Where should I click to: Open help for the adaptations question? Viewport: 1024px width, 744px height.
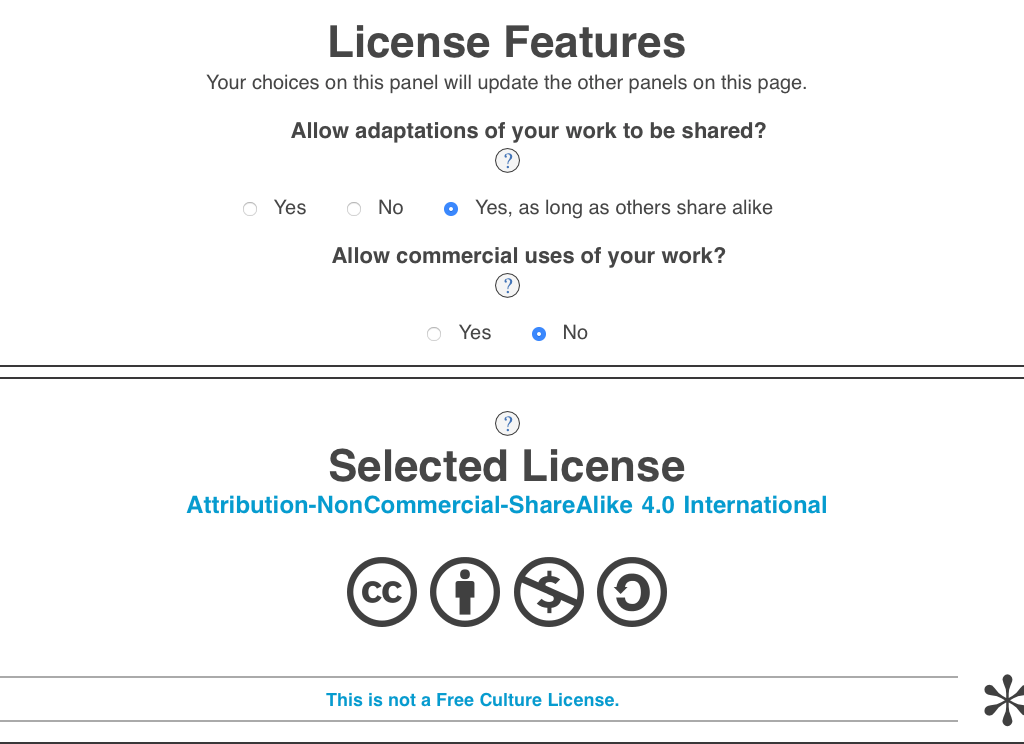507,161
